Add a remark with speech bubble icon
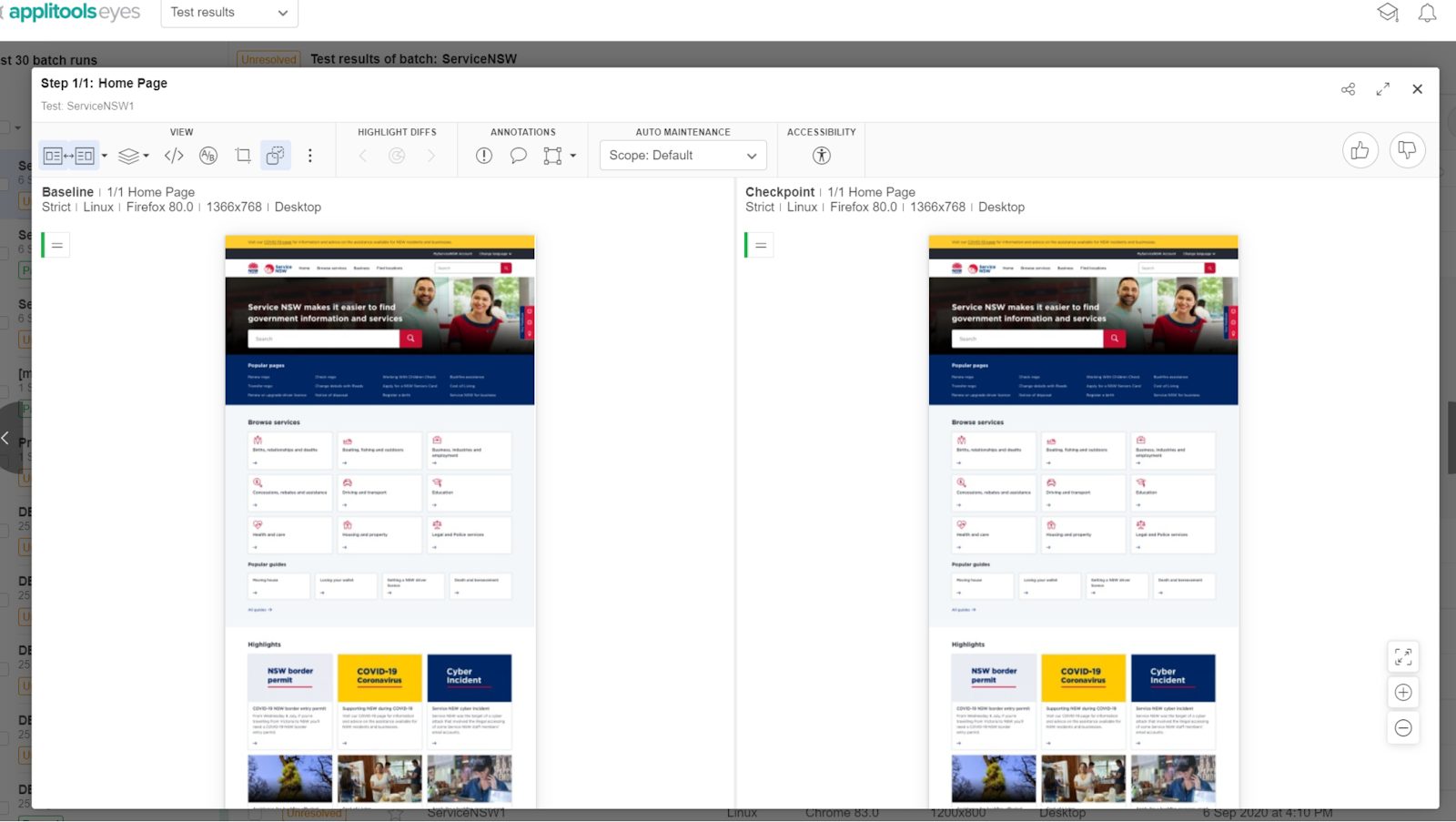This screenshot has width=1456, height=822. 518,156
